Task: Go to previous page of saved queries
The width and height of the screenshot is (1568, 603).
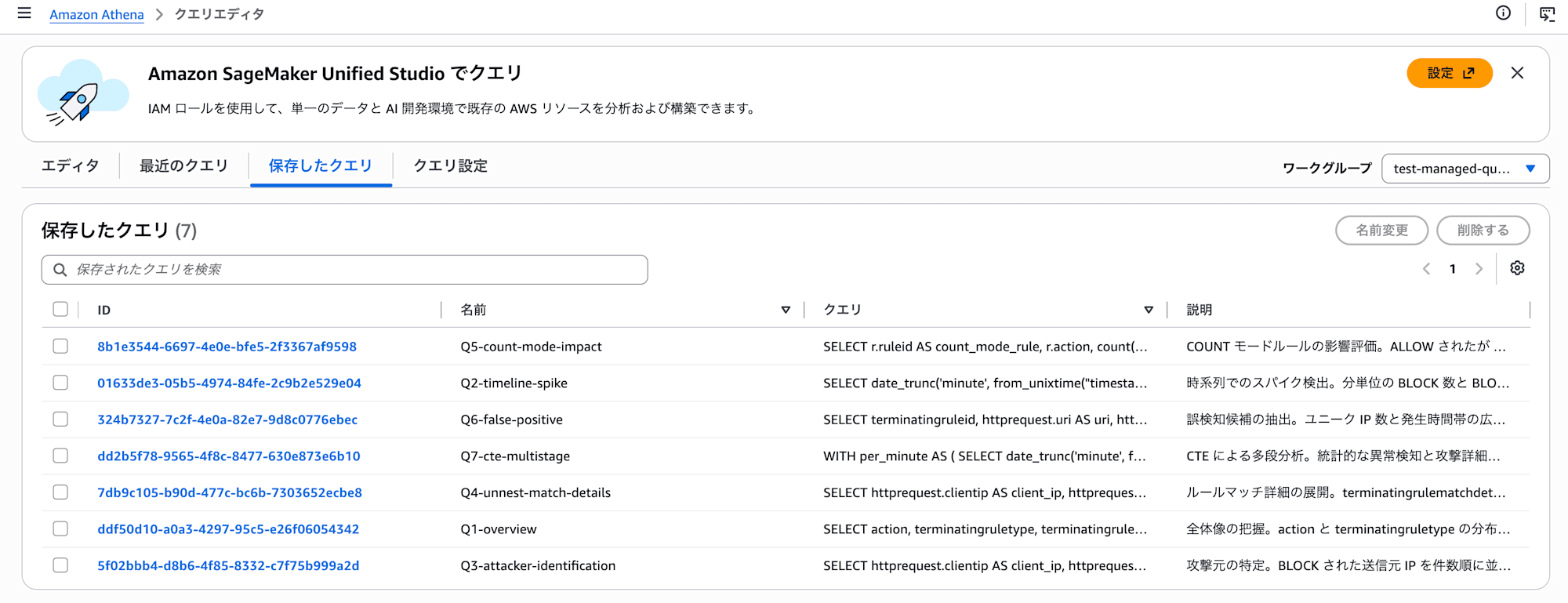Action: pyautogui.click(x=1426, y=269)
